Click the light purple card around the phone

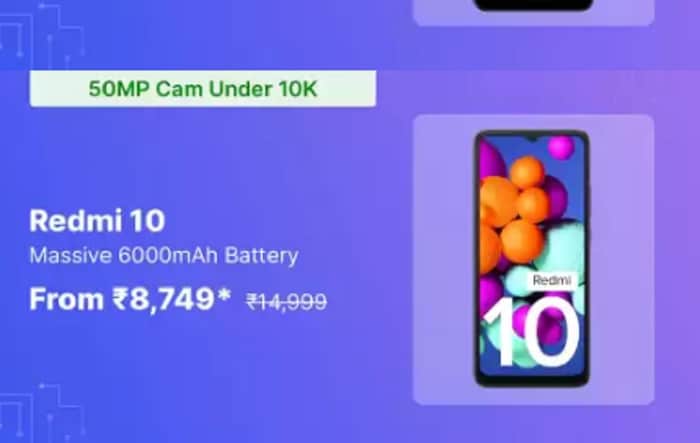pyautogui.click(x=533, y=259)
